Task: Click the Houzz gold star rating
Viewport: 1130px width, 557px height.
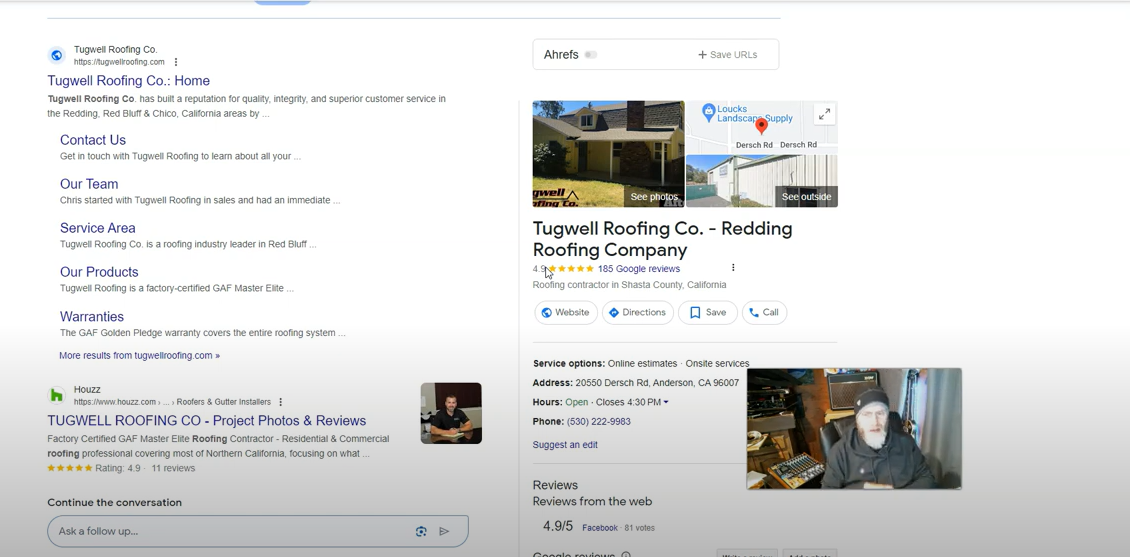Action: pos(70,468)
